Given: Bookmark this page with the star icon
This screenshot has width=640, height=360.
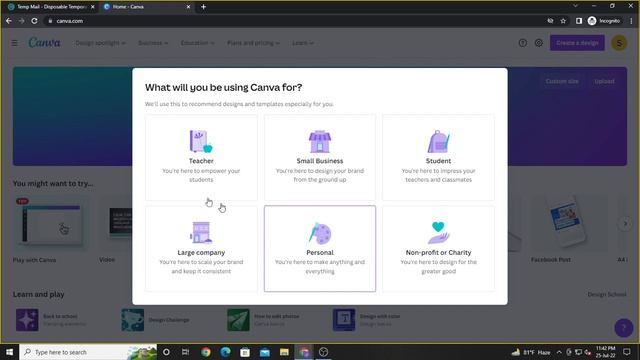Looking at the screenshot, I should pos(563,21).
